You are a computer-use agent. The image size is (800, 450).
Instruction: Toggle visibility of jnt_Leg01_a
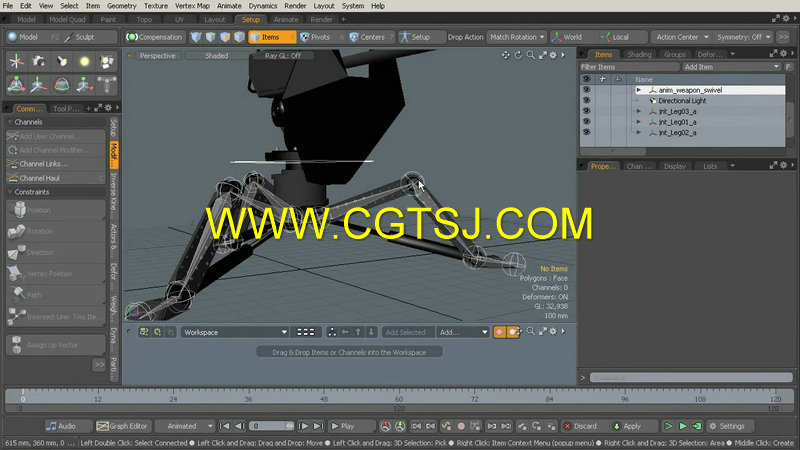click(x=586, y=122)
